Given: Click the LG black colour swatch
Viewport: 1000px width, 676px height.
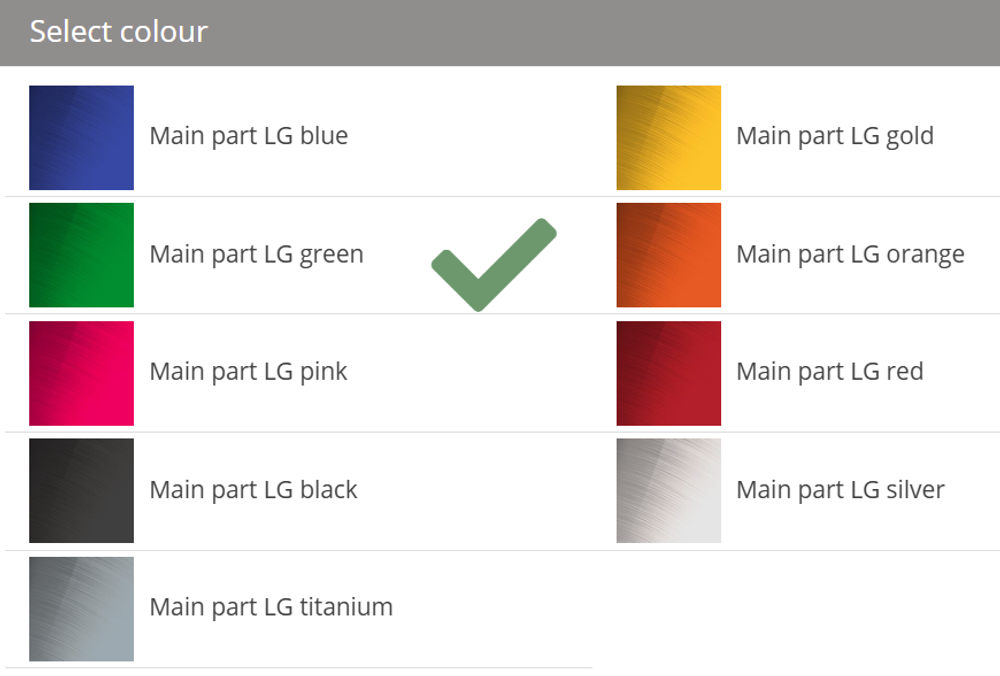Looking at the screenshot, I should [81, 491].
